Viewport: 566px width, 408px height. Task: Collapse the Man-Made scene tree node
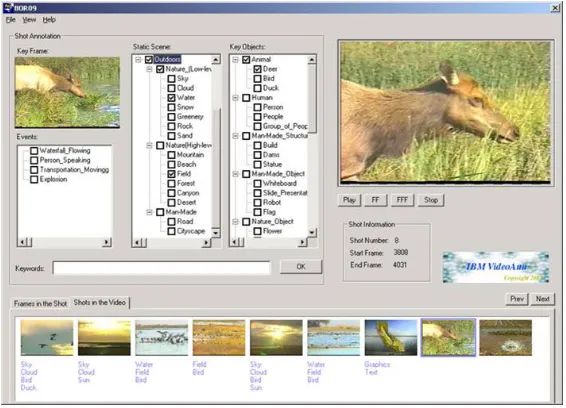click(149, 212)
